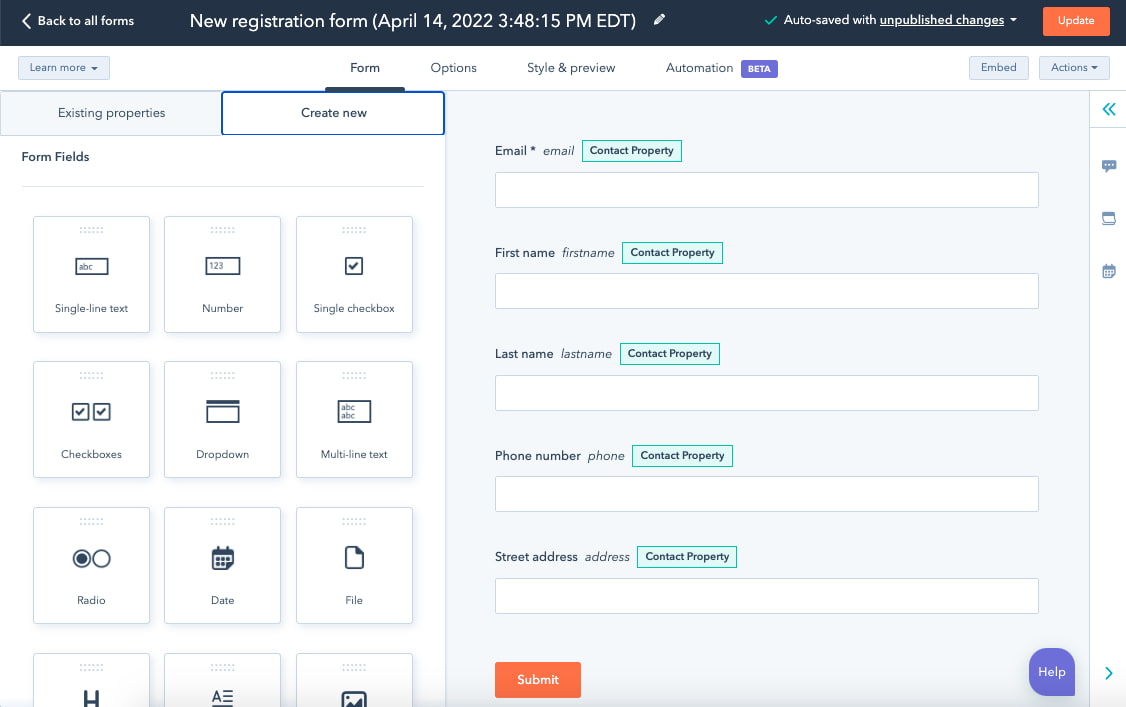Select the Single checkbox field icon
Screen dimensions: 1126x707
pos(354,266)
